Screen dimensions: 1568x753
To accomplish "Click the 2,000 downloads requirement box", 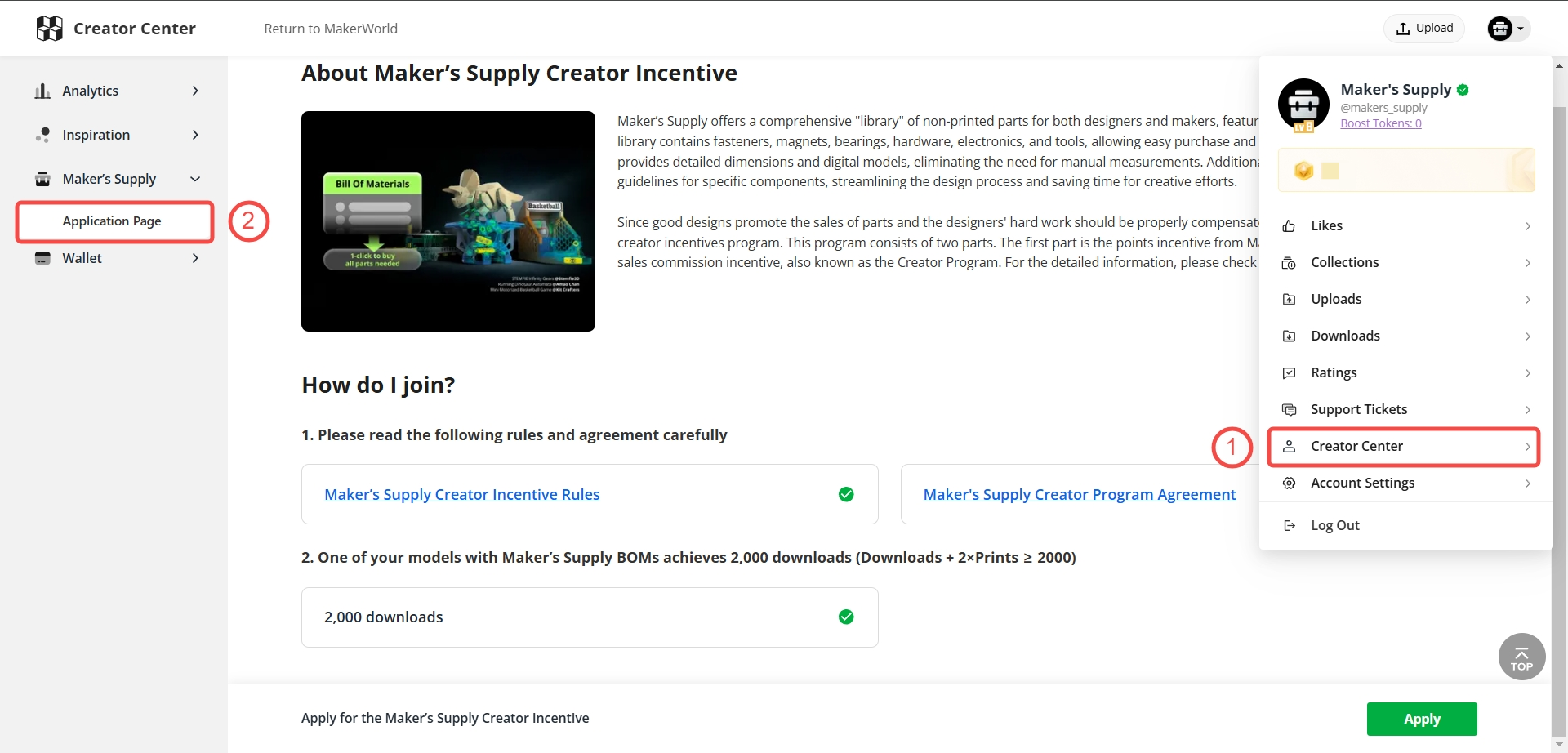I will (590, 617).
